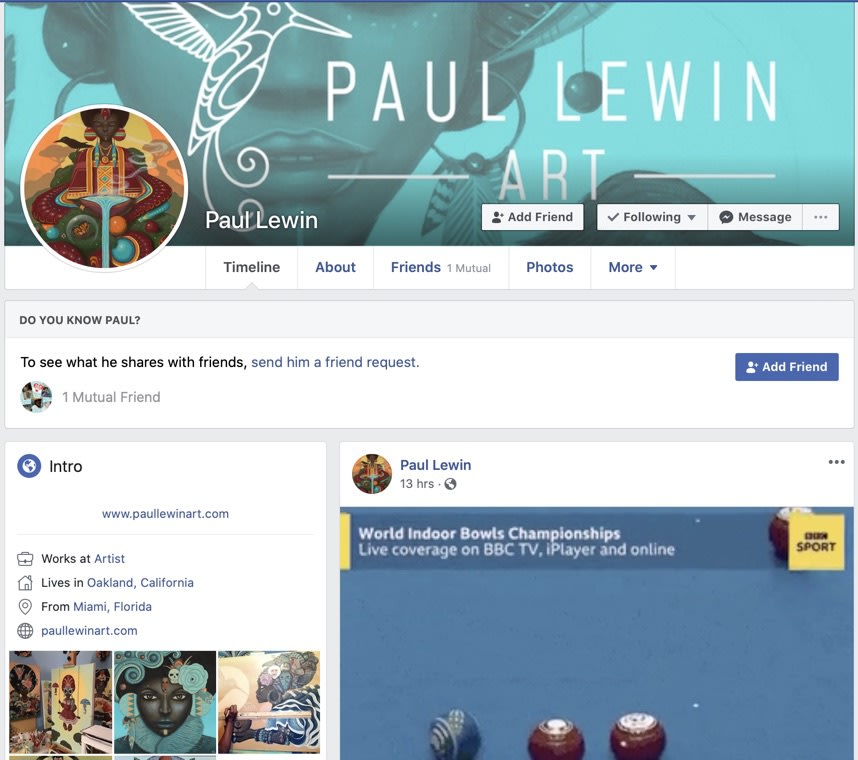Open Paul Lewin's circular profile picture
The width and height of the screenshot is (858, 760).
point(105,188)
